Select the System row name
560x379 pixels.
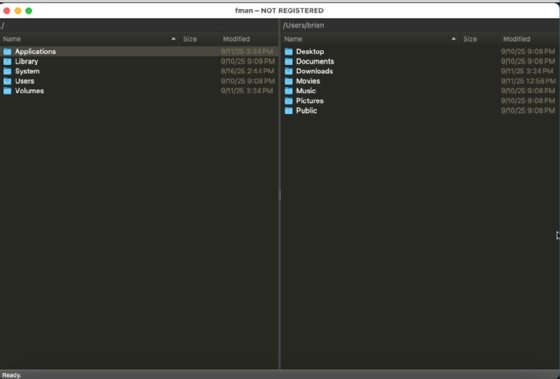point(27,71)
